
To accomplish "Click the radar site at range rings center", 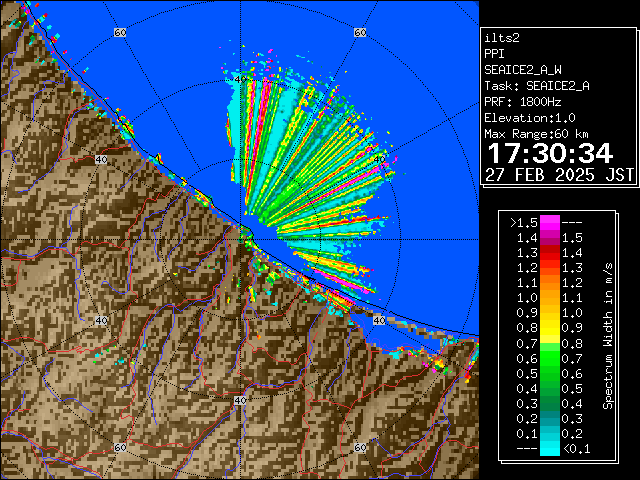I will (x=240, y=240).
